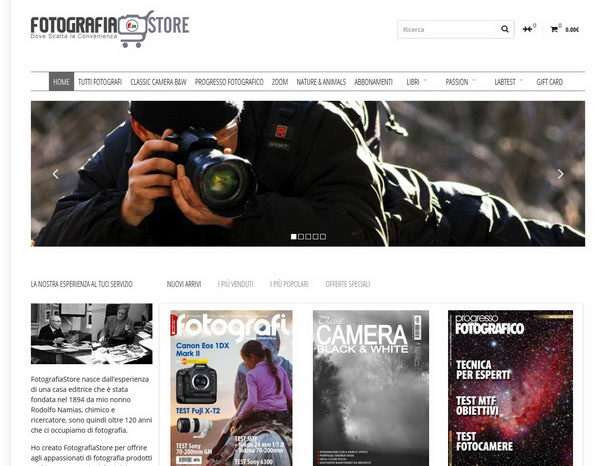Viewport: 600px width, 466px height.
Task: Click the black-and-white office photo
Action: [91, 334]
